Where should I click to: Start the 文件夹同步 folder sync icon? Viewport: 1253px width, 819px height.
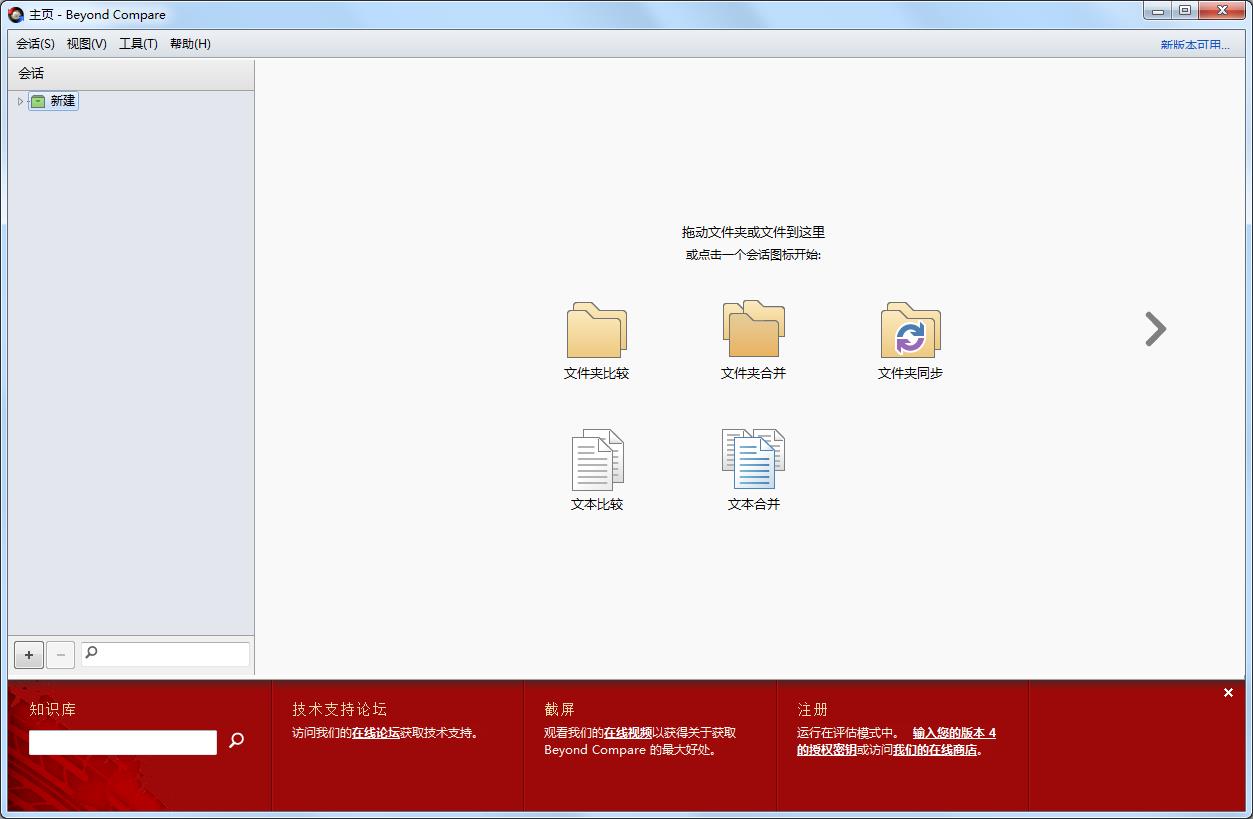tap(910, 330)
